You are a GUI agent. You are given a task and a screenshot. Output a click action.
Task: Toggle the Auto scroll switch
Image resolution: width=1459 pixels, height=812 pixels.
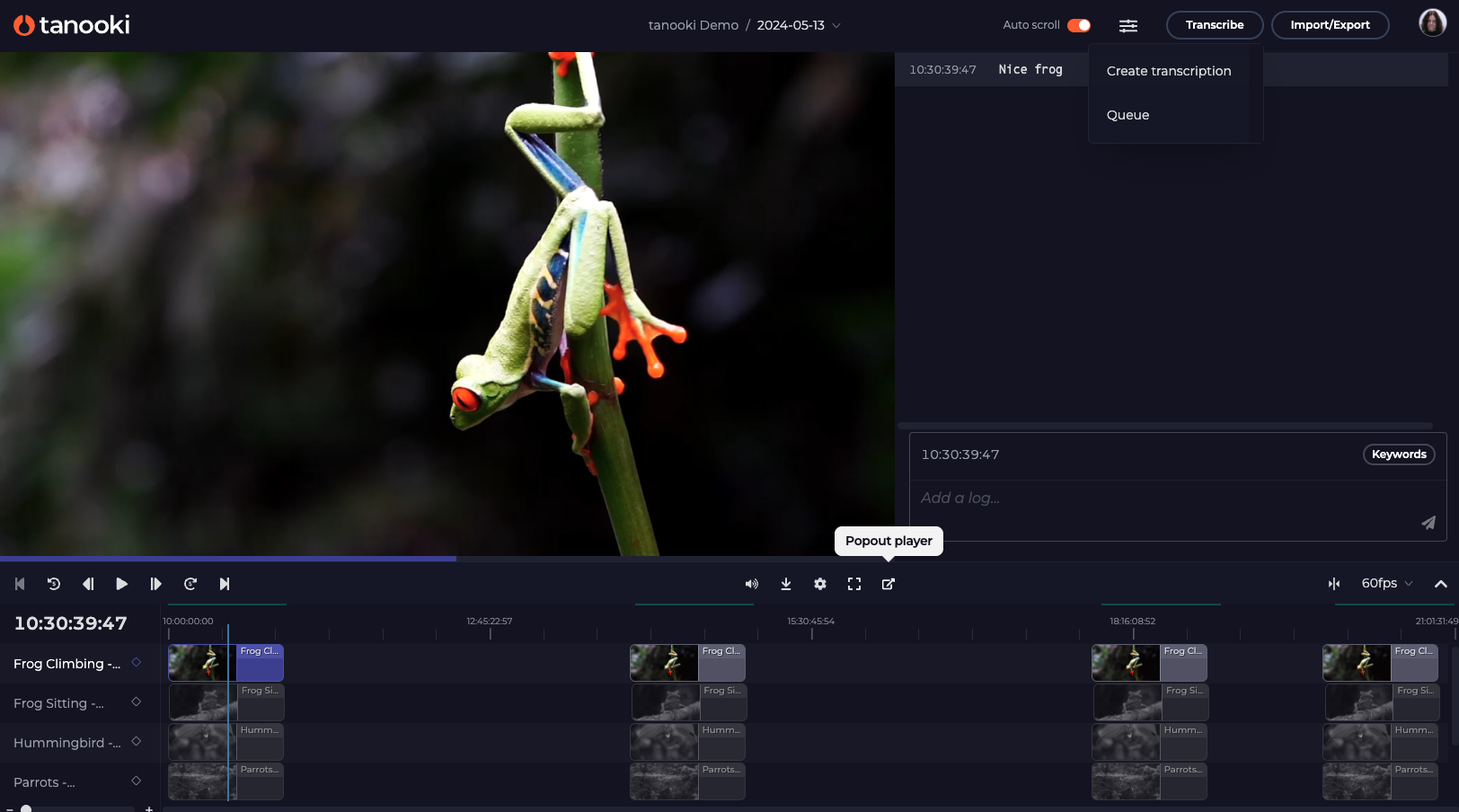(x=1078, y=25)
